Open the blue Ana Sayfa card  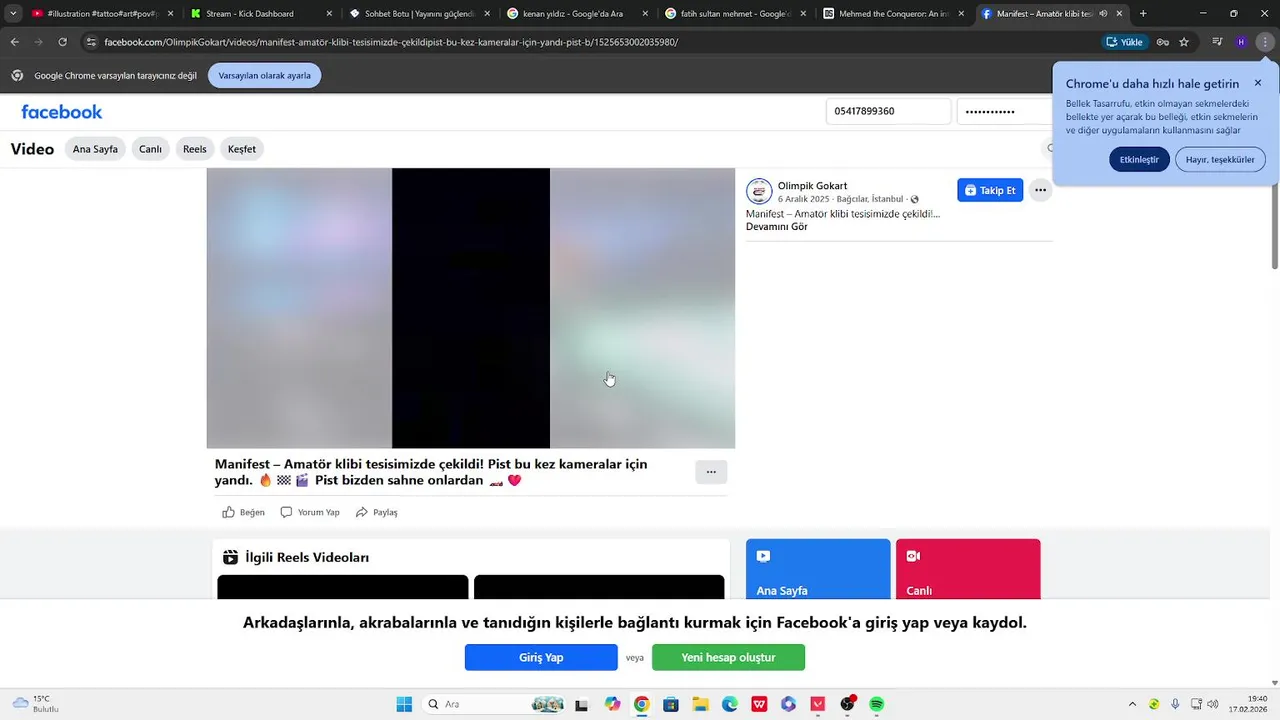[x=818, y=569]
